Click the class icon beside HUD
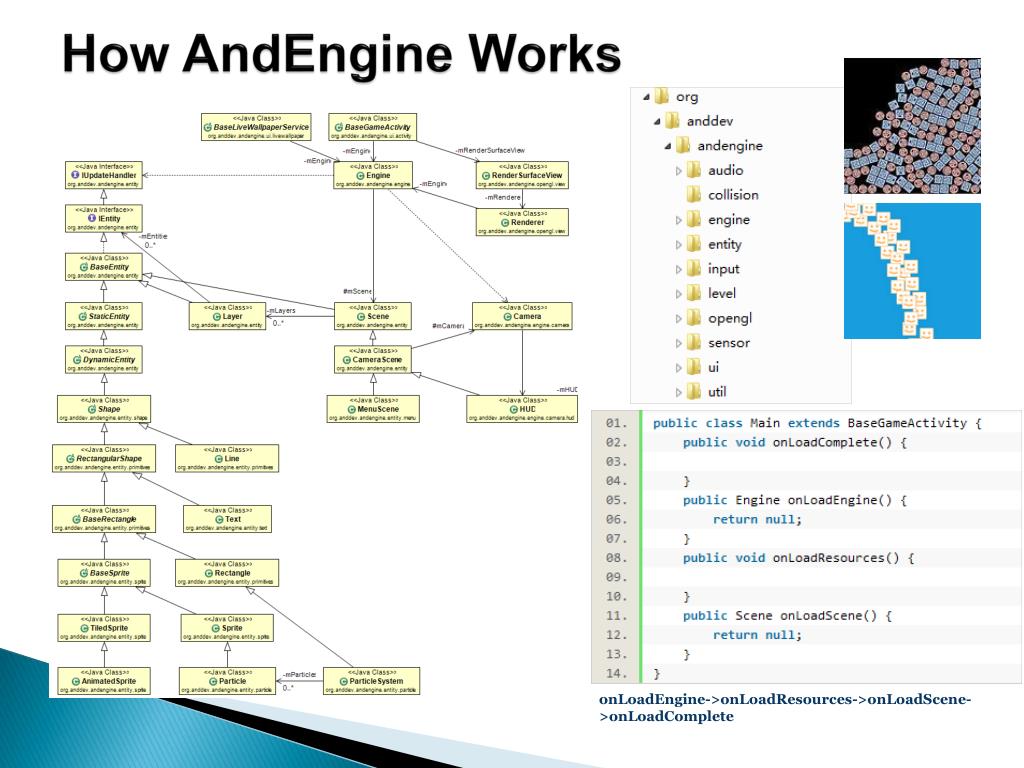Screen dimensions: 1024x768 point(514,409)
